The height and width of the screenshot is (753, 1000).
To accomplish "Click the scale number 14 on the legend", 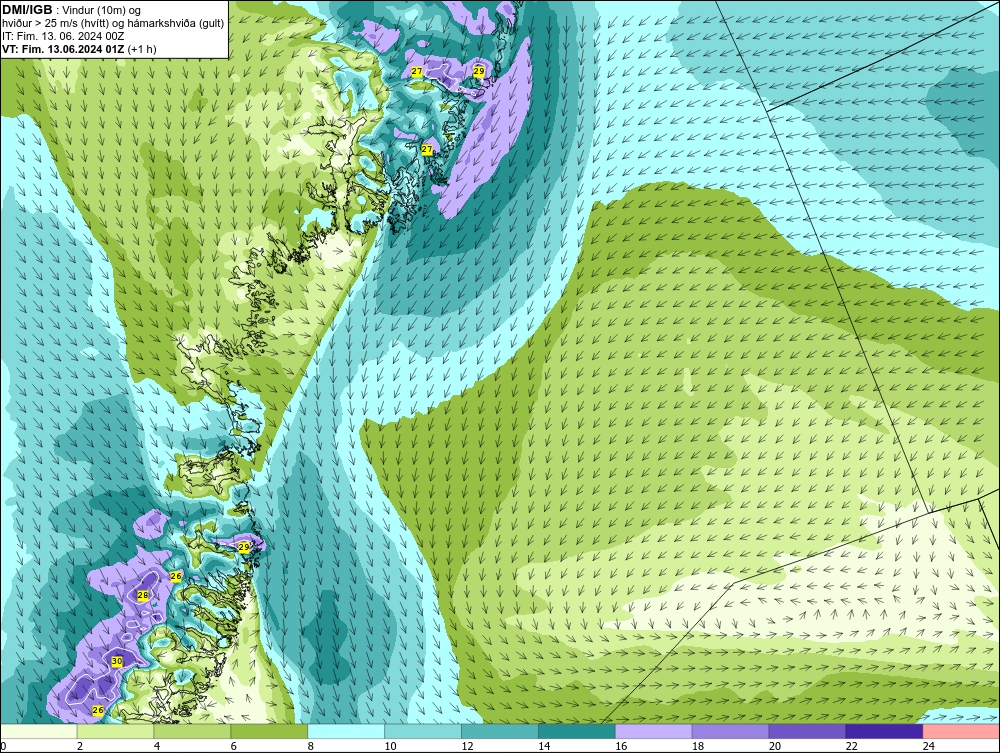I will tap(544, 746).
